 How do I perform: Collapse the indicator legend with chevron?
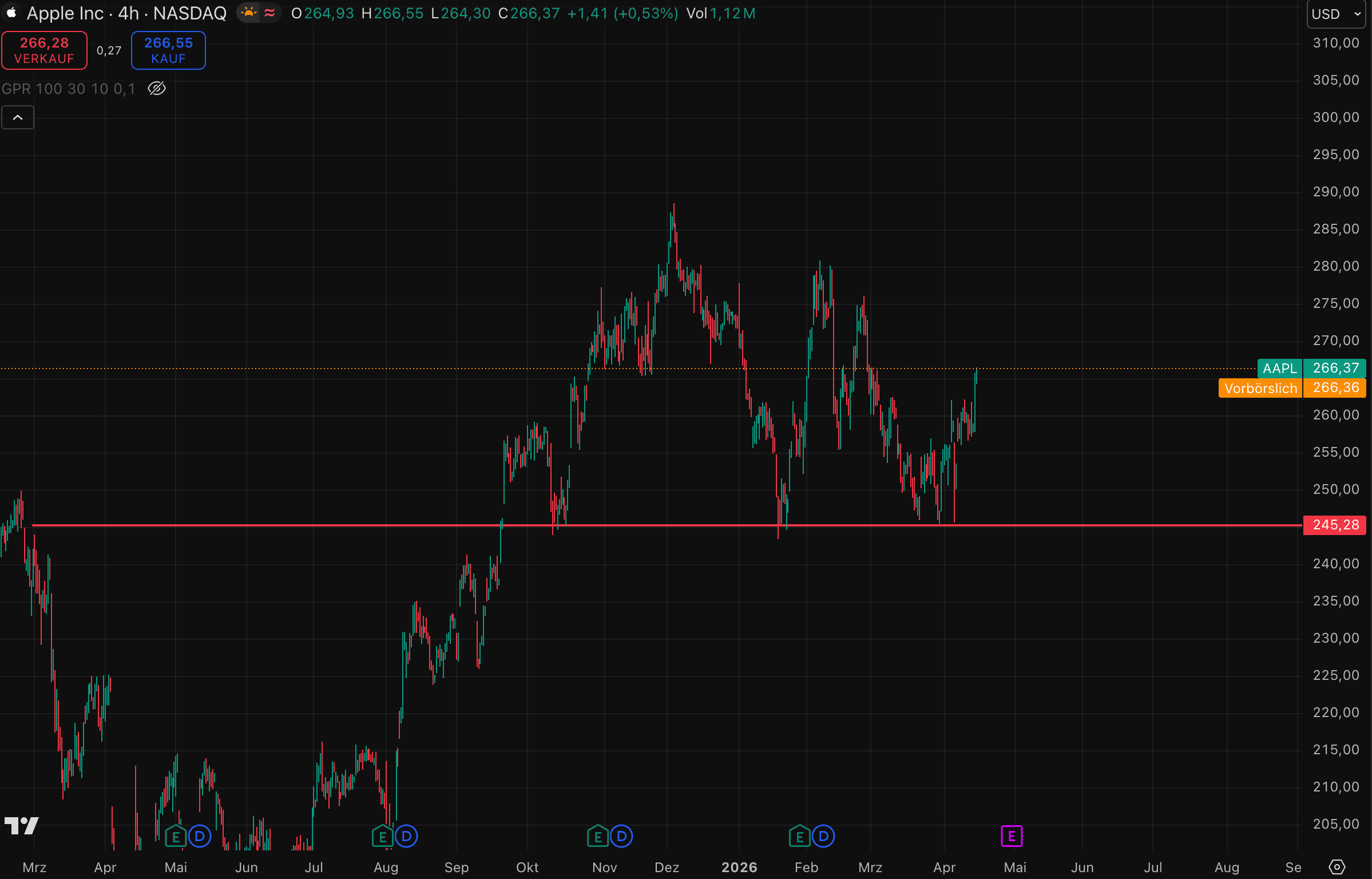click(x=18, y=117)
